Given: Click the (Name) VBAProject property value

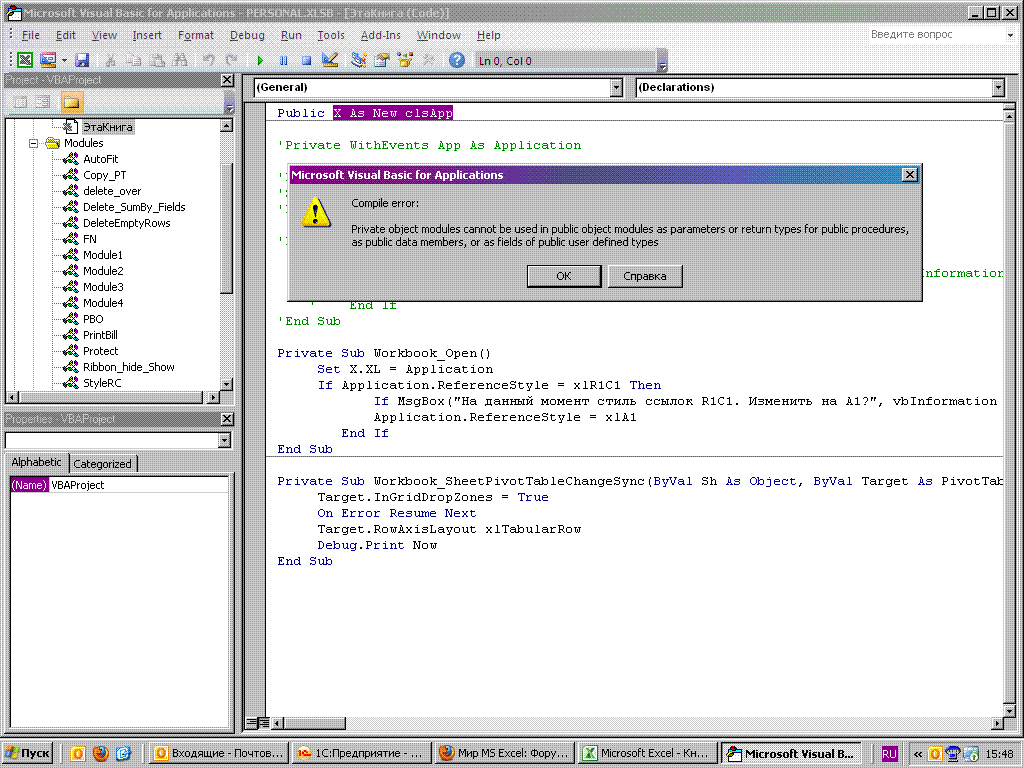Looking at the screenshot, I should 138,485.
